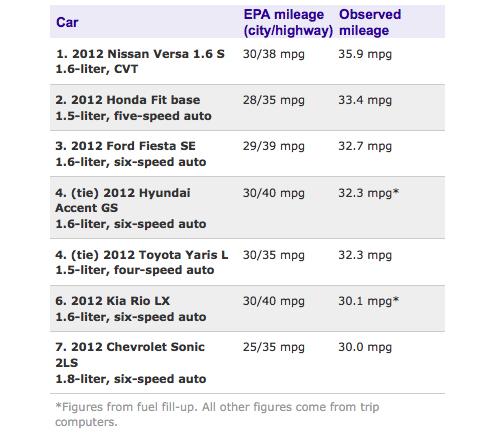This screenshot has width=500, height=439.
Task: Select the 2012 Nissan Versa 1.6 S row
Action: click(x=247, y=61)
